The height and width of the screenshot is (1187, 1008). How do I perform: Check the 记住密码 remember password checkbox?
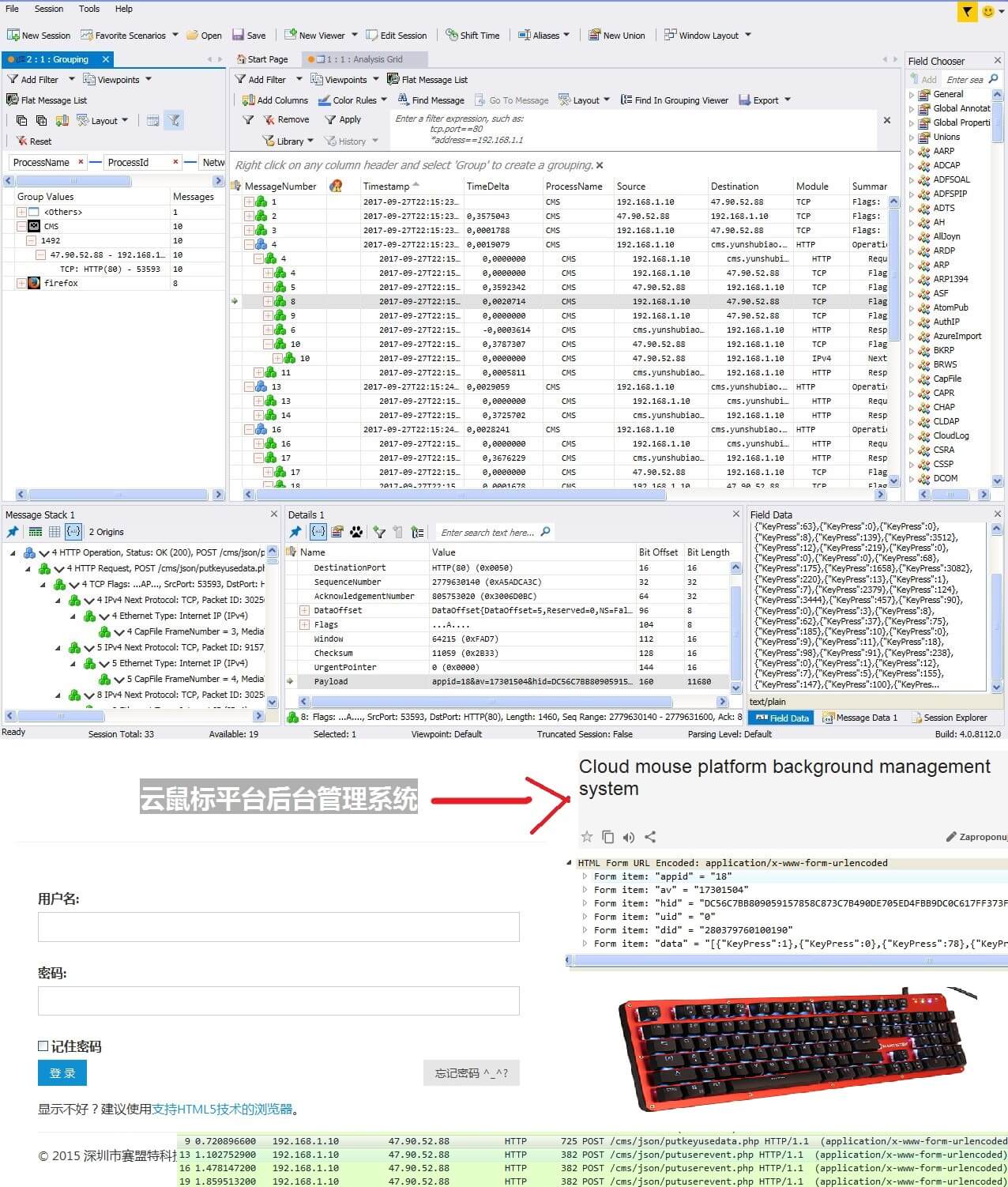(x=43, y=1046)
